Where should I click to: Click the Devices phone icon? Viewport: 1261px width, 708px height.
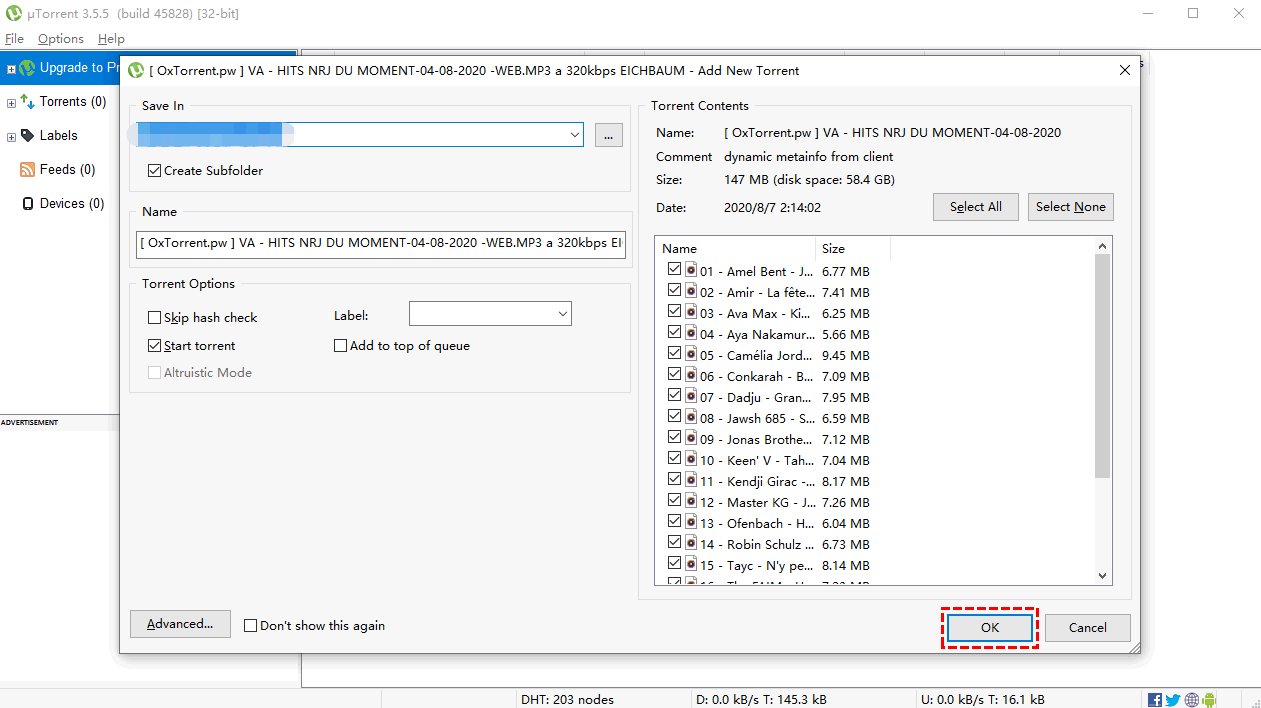pyautogui.click(x=28, y=204)
